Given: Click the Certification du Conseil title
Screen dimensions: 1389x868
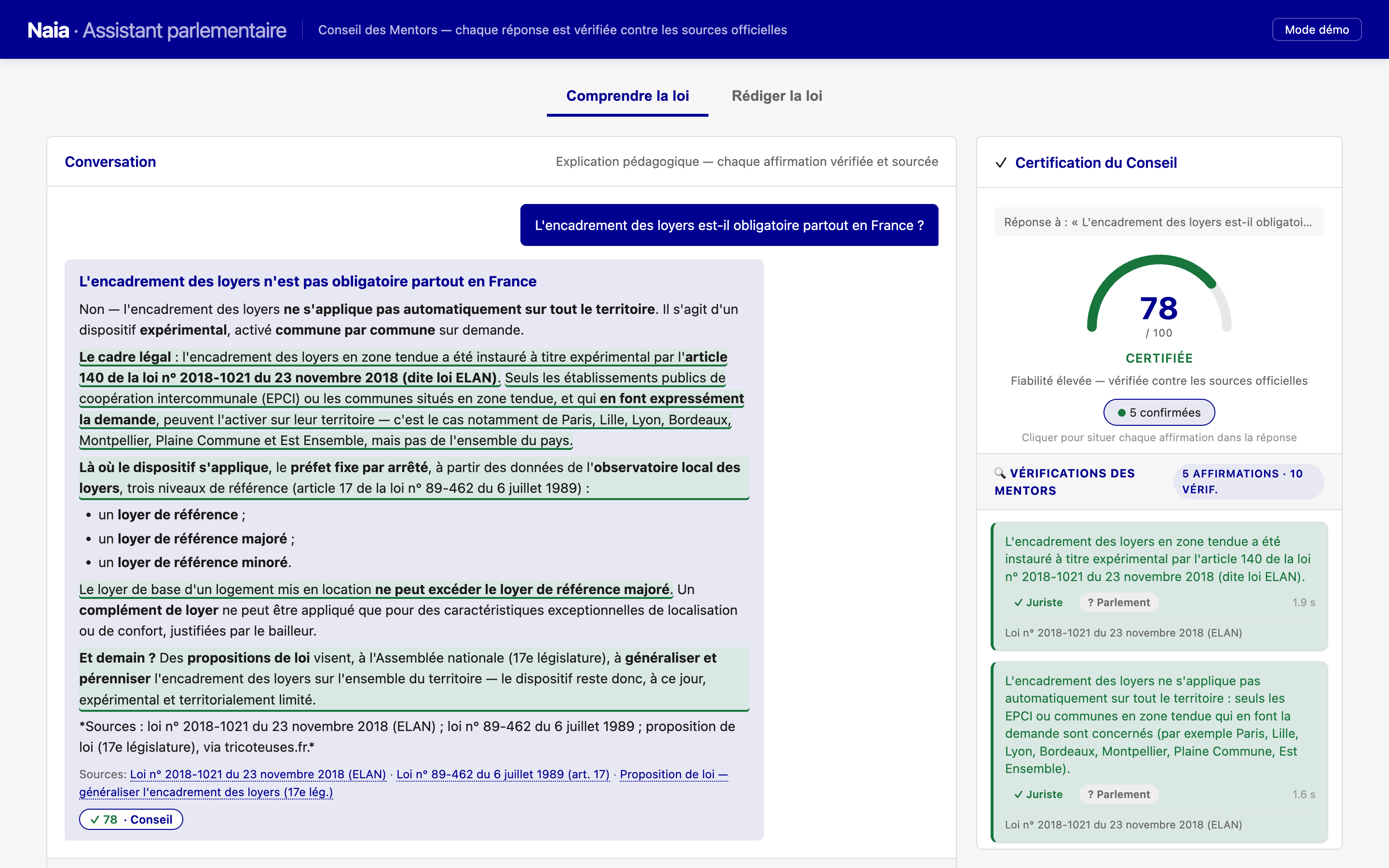Looking at the screenshot, I should [1096, 163].
